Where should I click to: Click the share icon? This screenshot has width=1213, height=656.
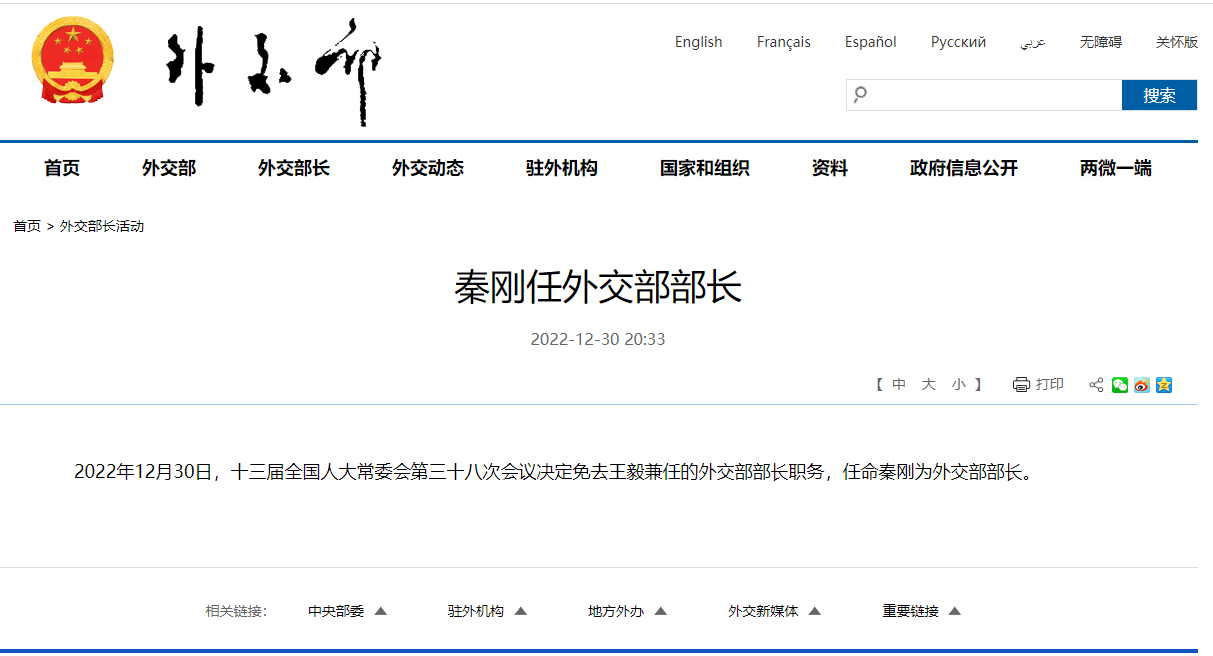[1096, 385]
